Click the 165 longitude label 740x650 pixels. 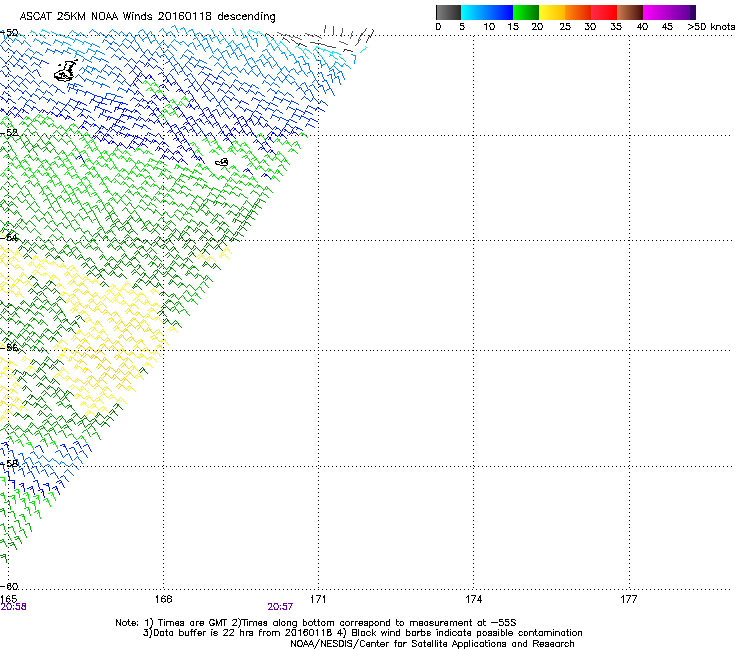pyautogui.click(x=8, y=599)
